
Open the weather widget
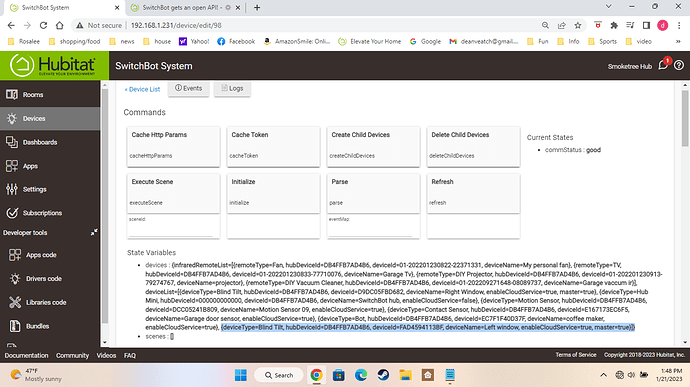(x=37, y=375)
